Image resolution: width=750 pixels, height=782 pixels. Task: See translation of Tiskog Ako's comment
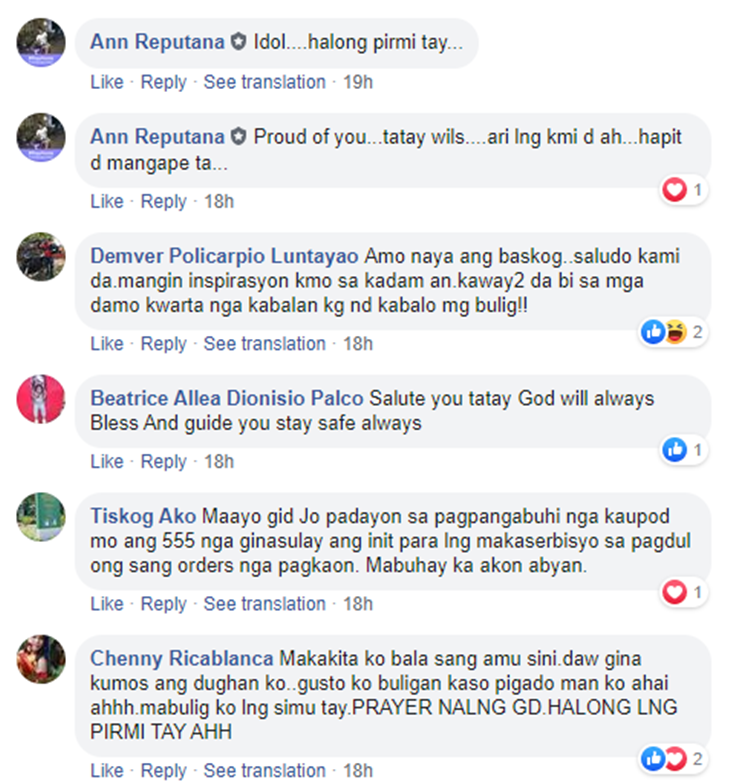pyautogui.click(x=264, y=604)
